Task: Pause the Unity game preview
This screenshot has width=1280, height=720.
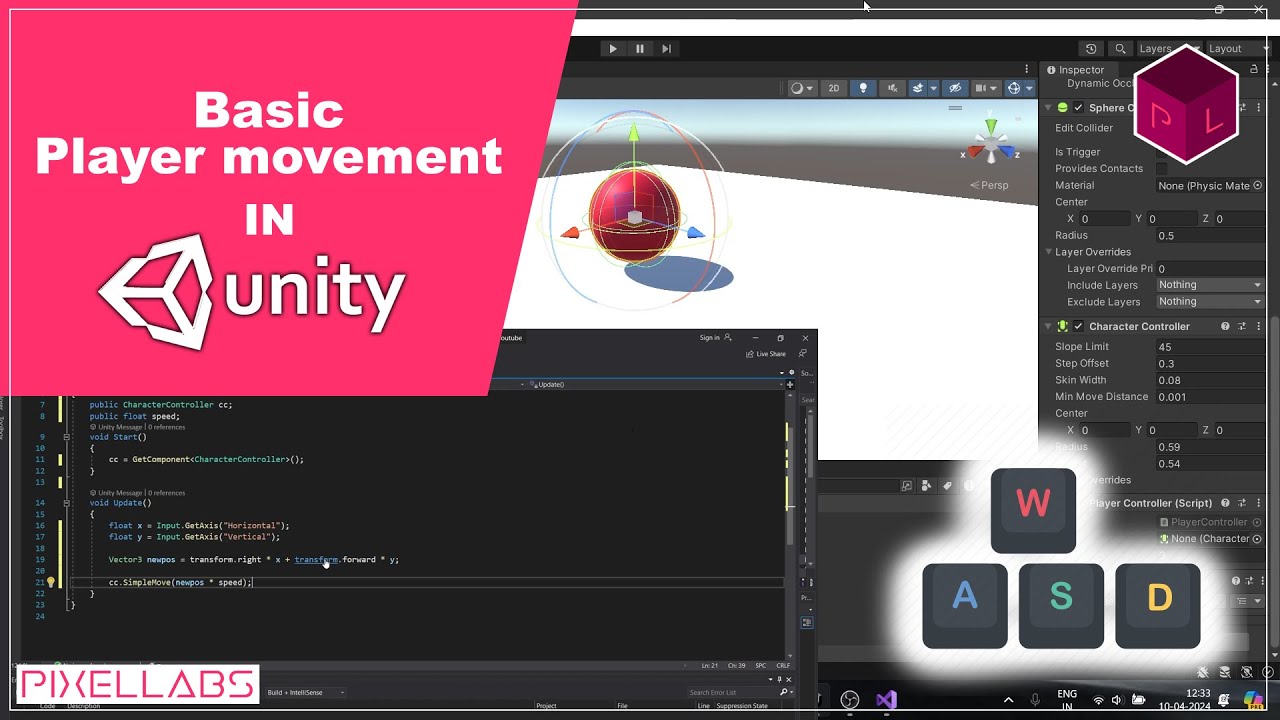Action: pyautogui.click(x=640, y=48)
